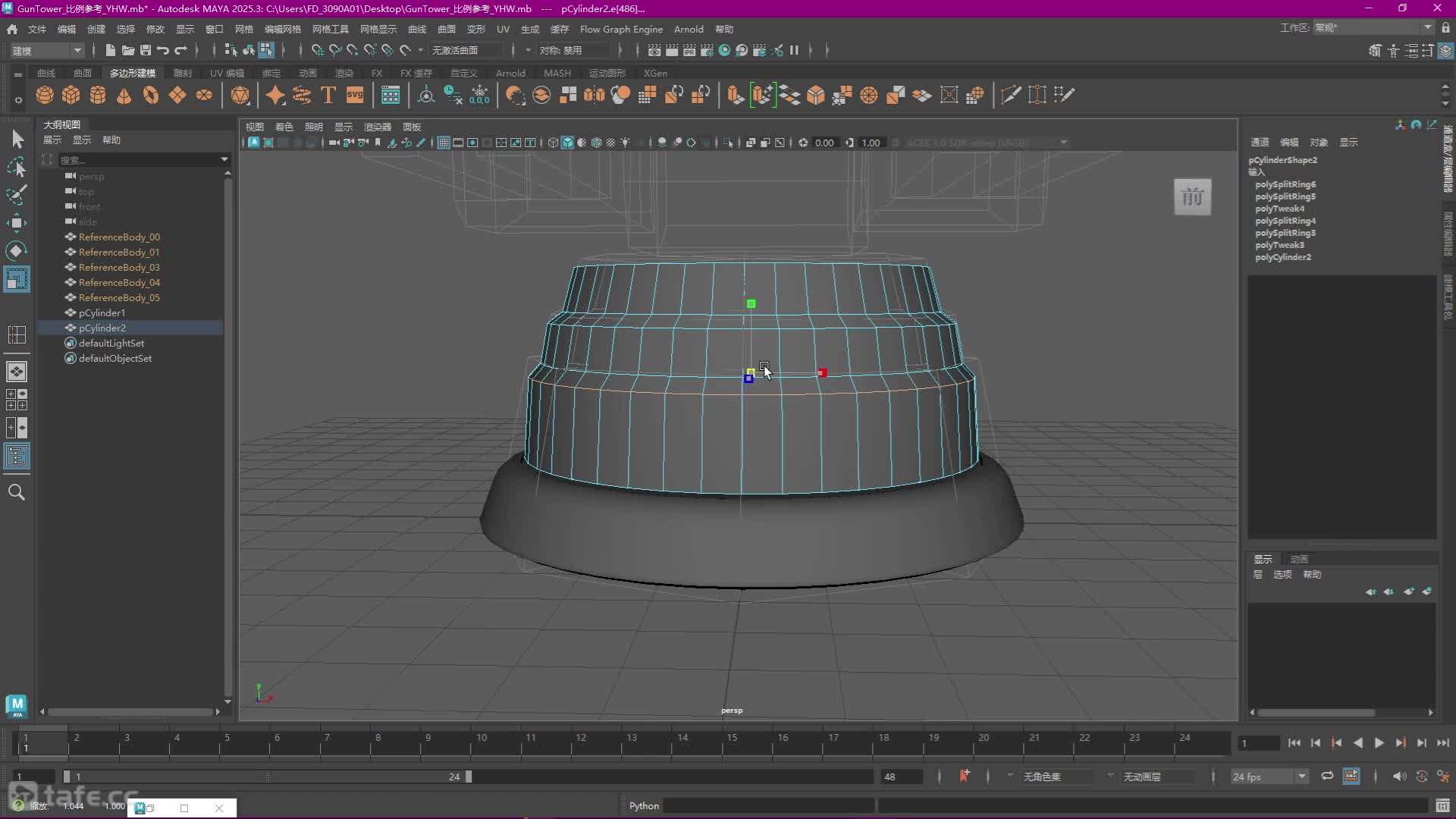Screen dimensions: 1456x819
Task: Toggle timeline loop playback mode
Action: [x=1327, y=776]
